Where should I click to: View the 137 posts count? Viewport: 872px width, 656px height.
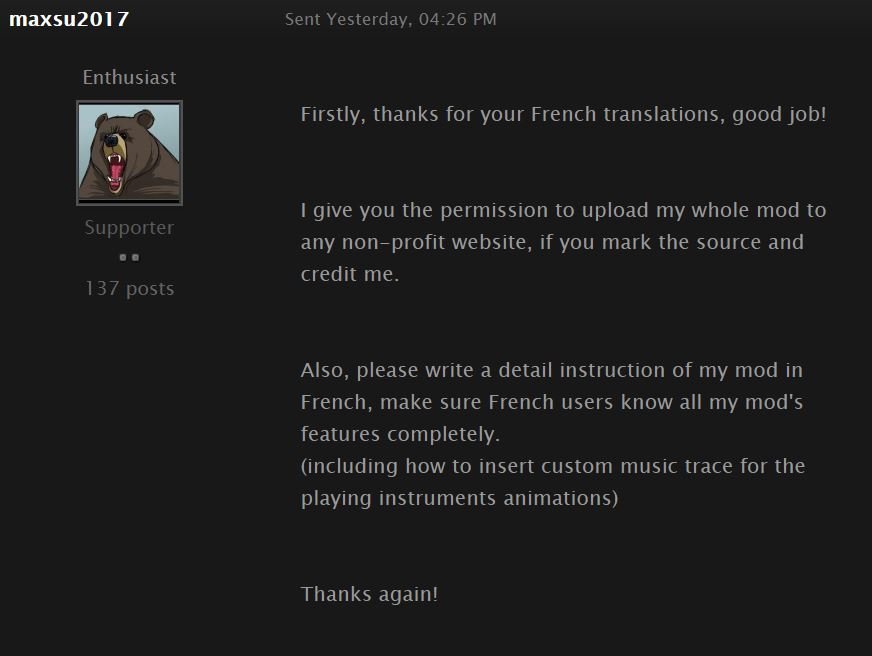129,289
